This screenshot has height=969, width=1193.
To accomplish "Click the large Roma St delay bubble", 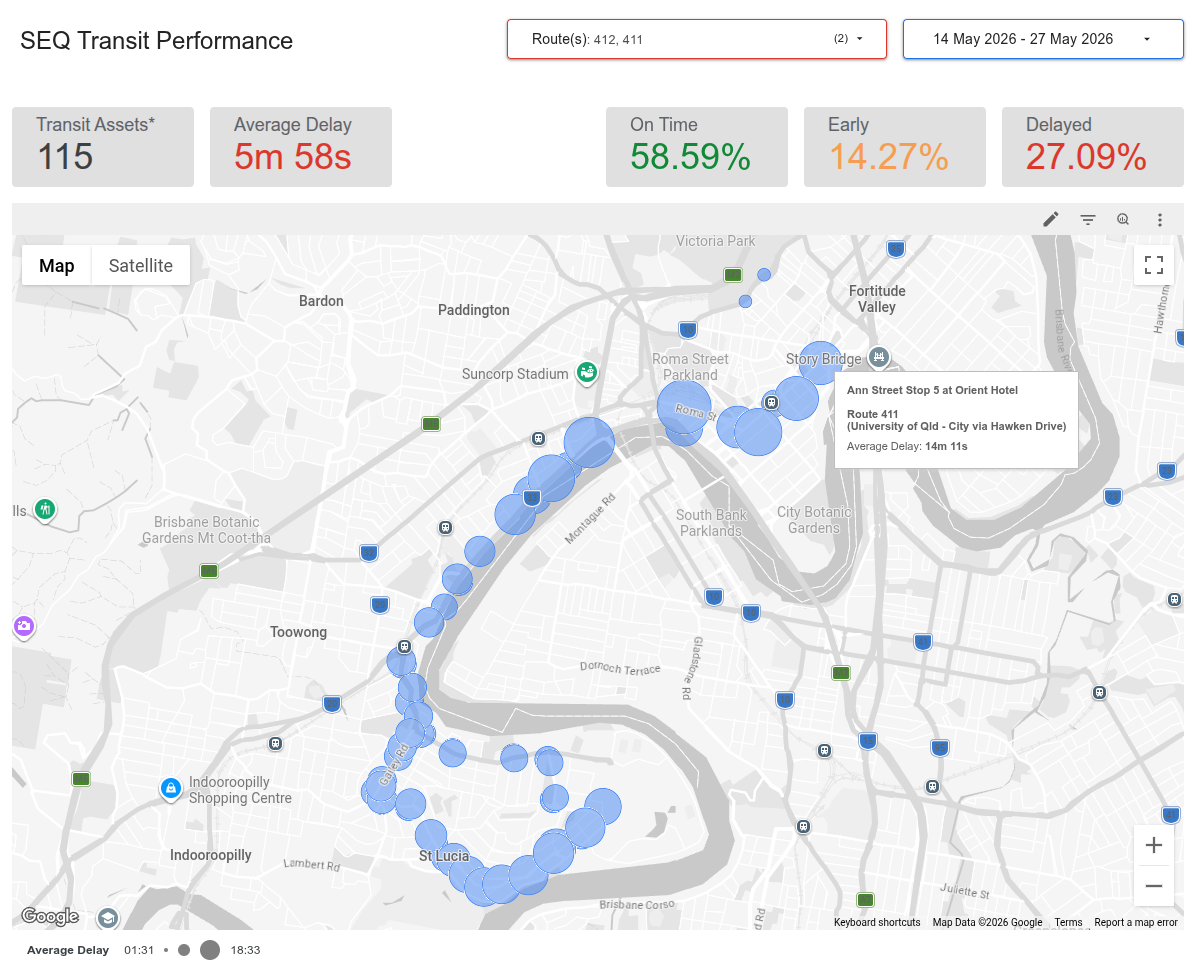I will tap(684, 408).
